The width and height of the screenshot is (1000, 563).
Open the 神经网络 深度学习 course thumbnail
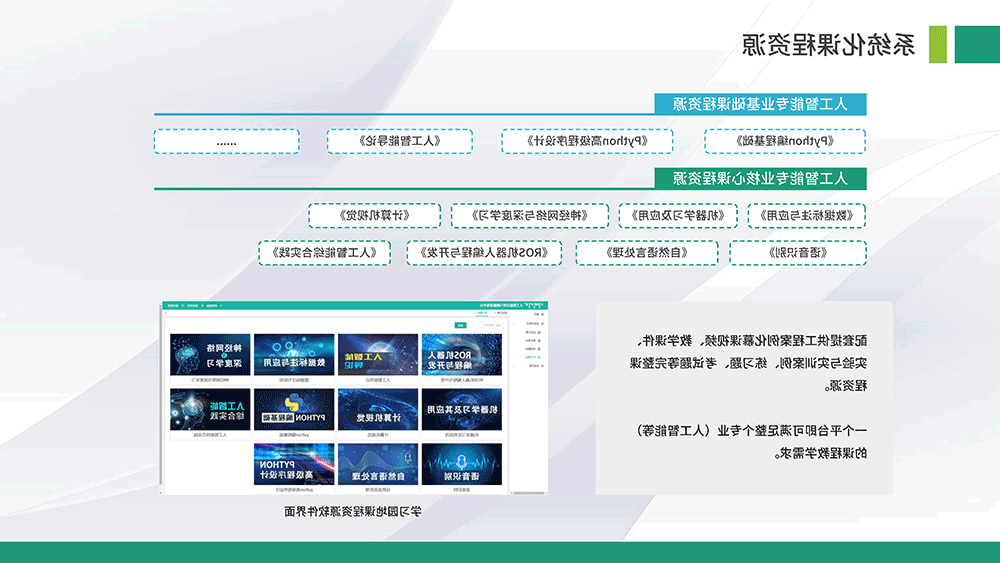(x=210, y=355)
